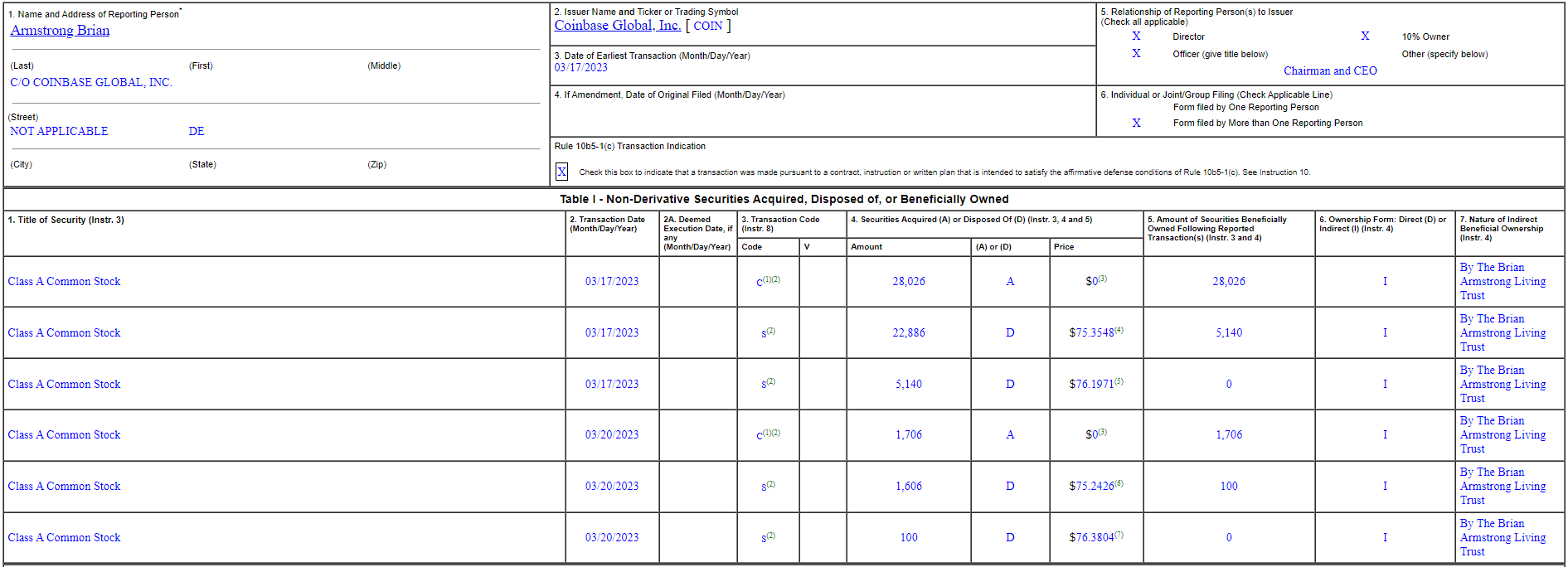Click the D disposed code in the $76.3804 row
Viewport: 1568px width, 567px height.
coord(1010,537)
